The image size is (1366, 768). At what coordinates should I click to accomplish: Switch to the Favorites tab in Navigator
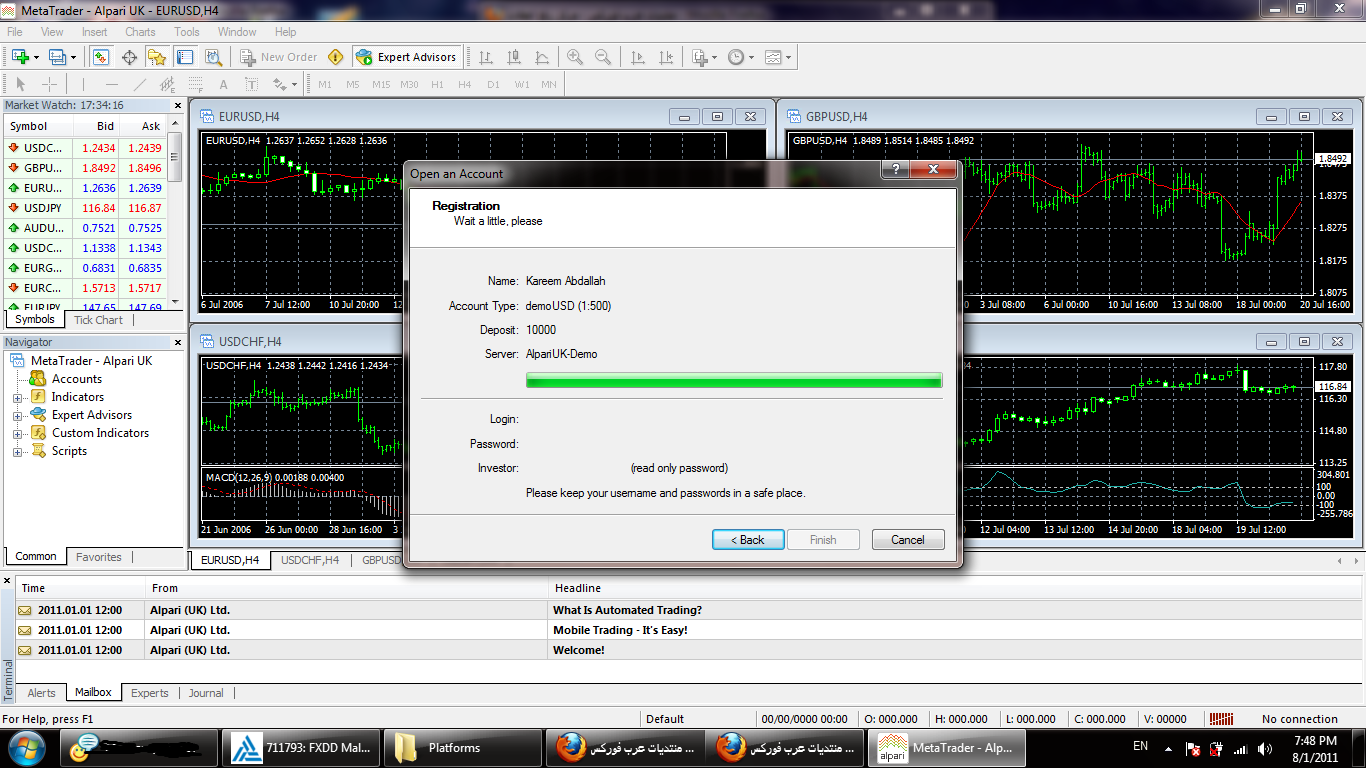click(99, 557)
